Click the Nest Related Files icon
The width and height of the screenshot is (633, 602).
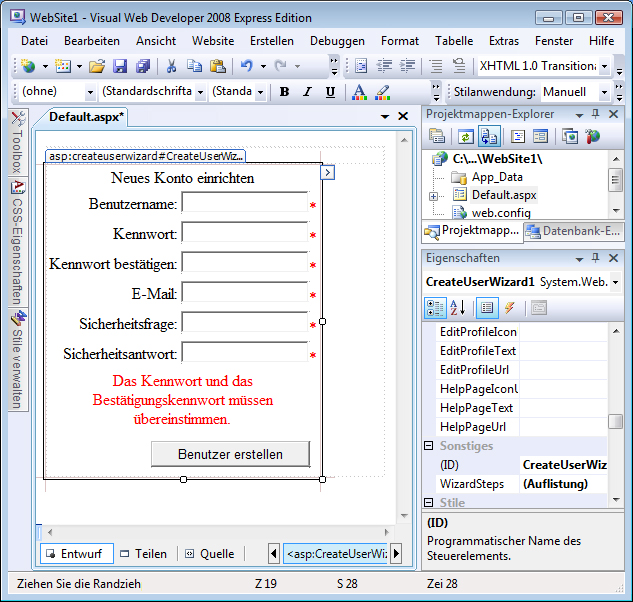(489, 136)
